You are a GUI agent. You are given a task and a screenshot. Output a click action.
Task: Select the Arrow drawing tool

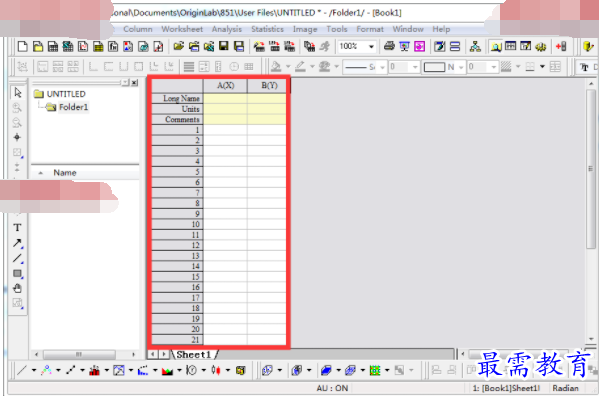pyautogui.click(x=17, y=243)
